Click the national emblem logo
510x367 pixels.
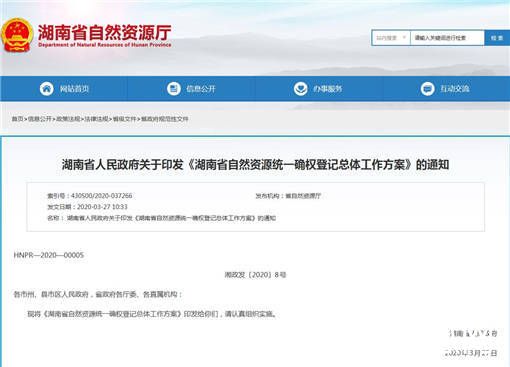(x=17, y=35)
